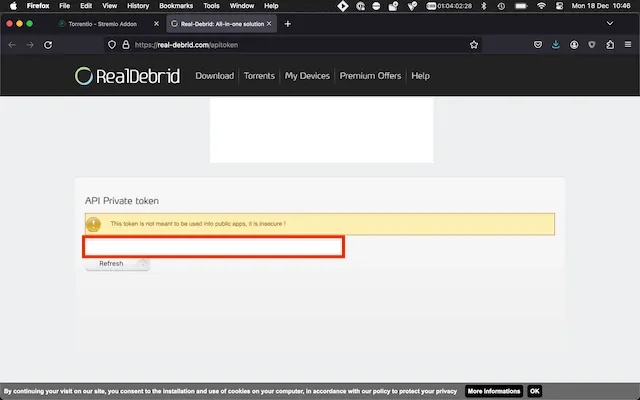
Task: Click the date and time in menu bar
Action: pyautogui.click(x=601, y=6)
